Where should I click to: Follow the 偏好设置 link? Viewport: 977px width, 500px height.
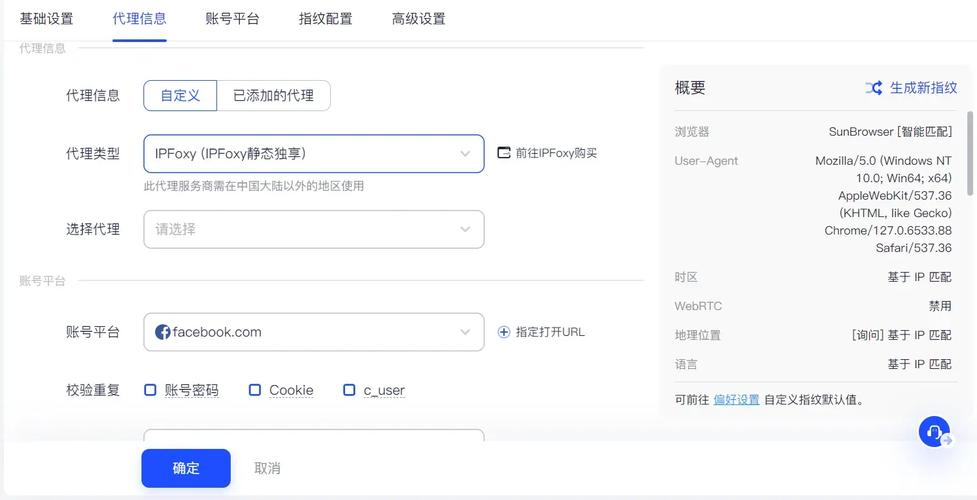coord(736,400)
